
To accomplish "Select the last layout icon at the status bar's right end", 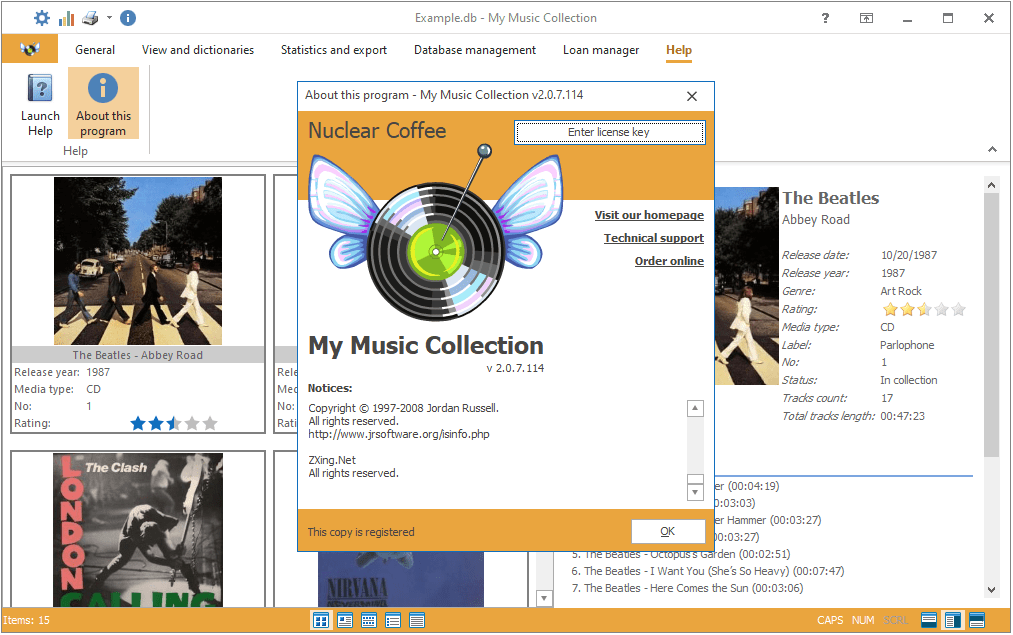I will (977, 620).
